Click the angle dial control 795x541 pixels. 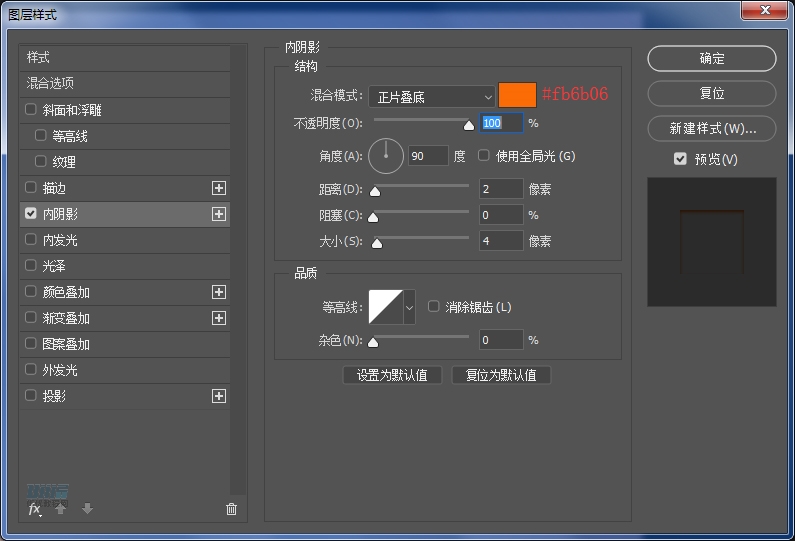(386, 156)
